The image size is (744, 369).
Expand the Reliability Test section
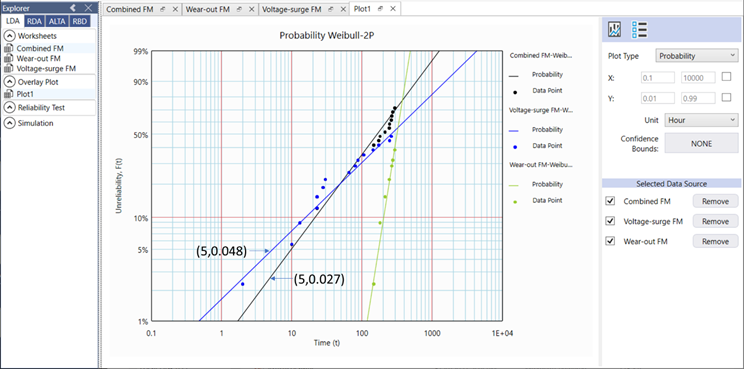9,107
